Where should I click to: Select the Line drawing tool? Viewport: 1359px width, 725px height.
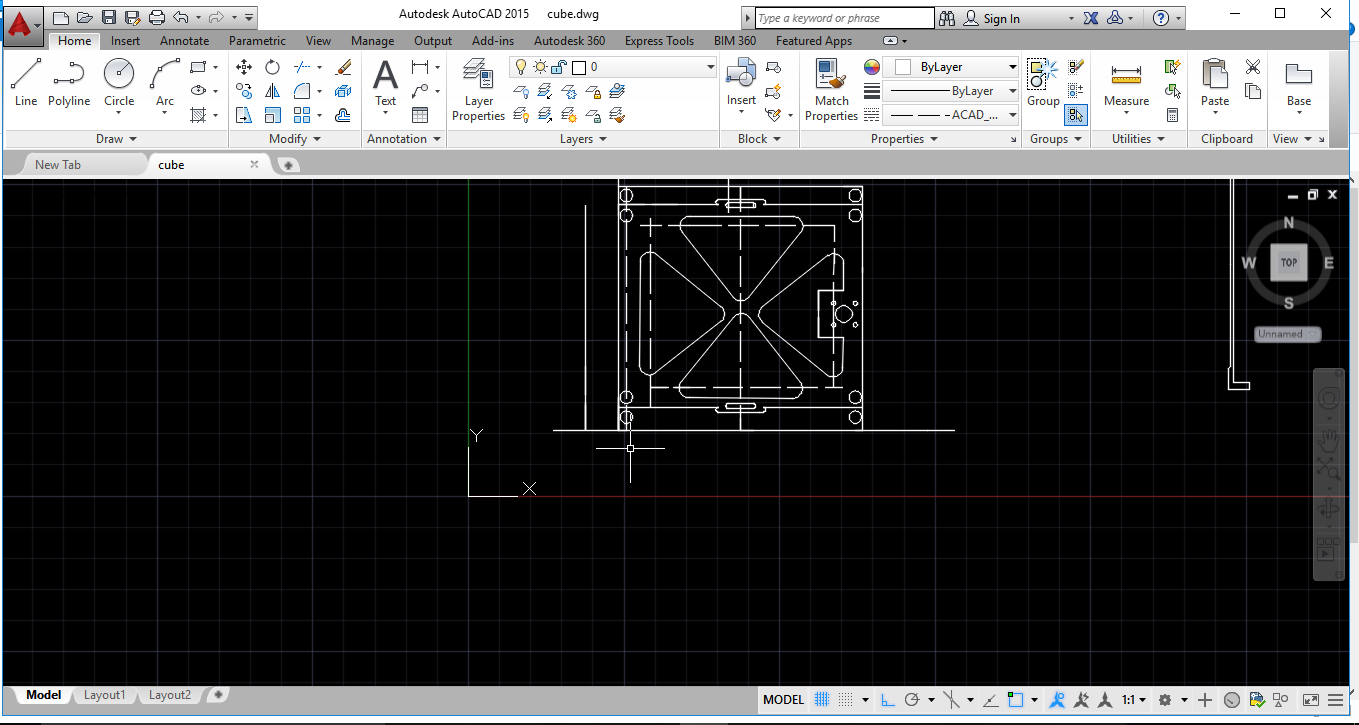tap(26, 83)
